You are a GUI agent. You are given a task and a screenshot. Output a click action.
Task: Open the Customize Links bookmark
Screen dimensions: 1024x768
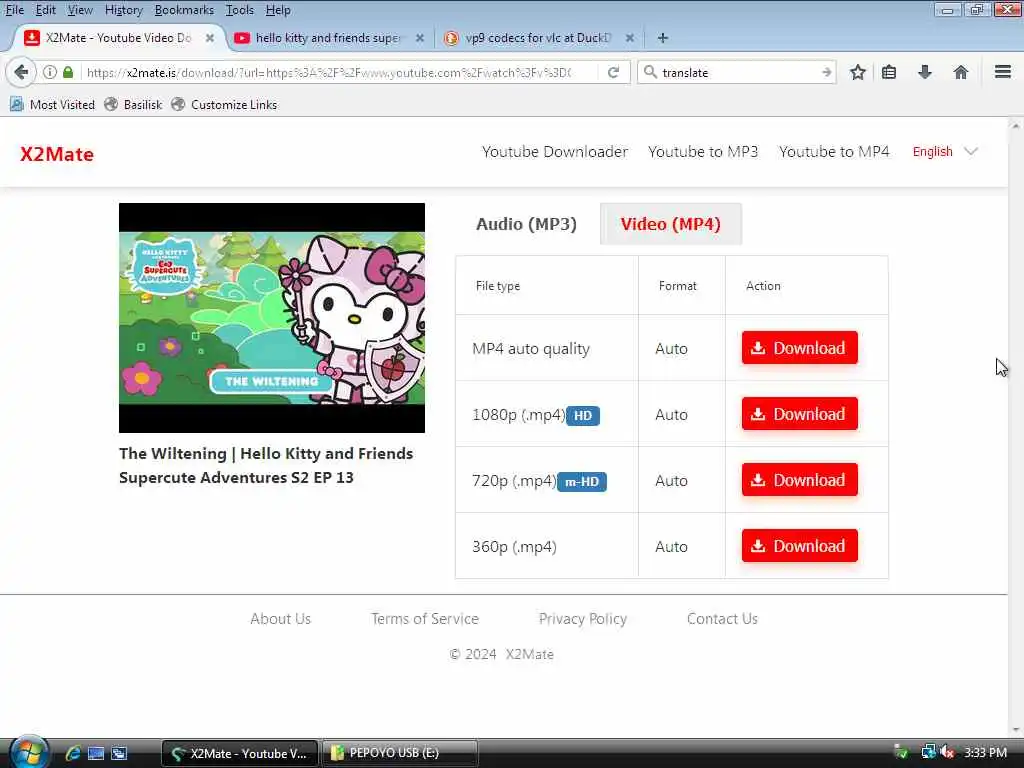pos(224,104)
